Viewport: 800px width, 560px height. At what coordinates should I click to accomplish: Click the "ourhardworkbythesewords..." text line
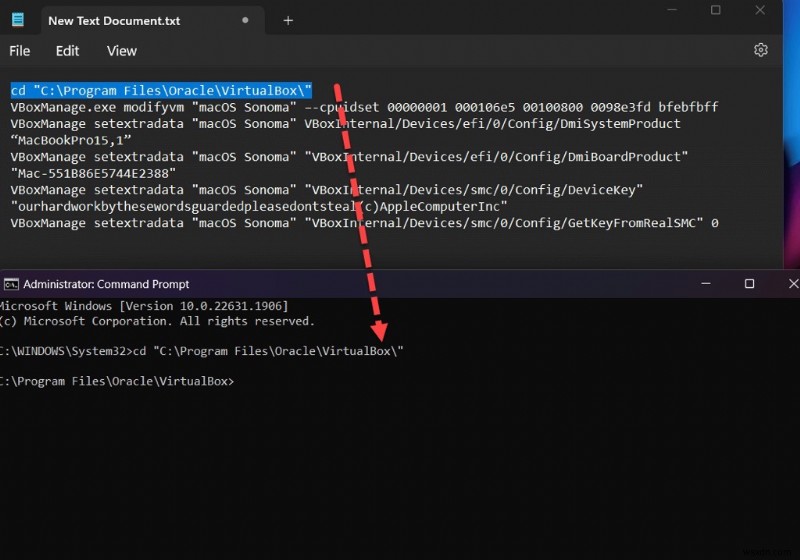click(259, 207)
